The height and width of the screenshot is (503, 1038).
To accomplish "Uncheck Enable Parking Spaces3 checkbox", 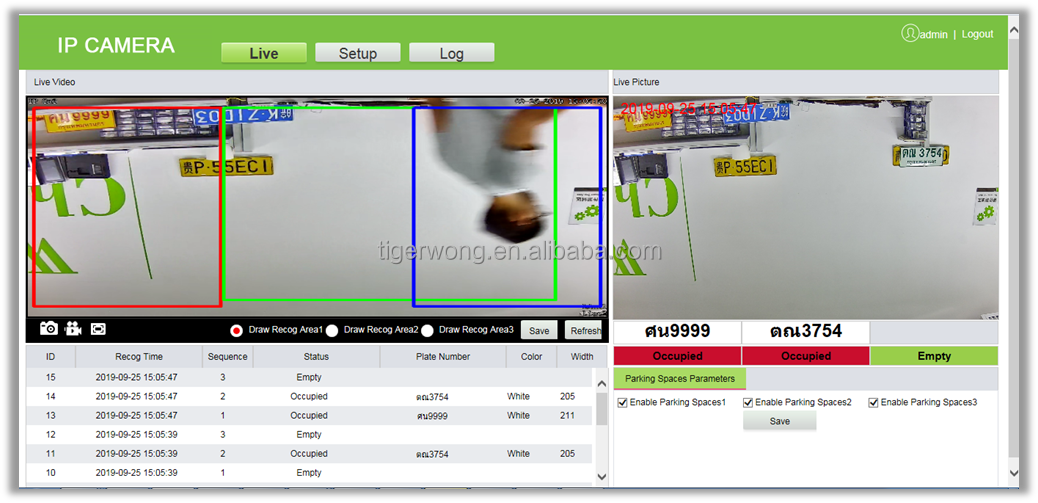I will (873, 402).
